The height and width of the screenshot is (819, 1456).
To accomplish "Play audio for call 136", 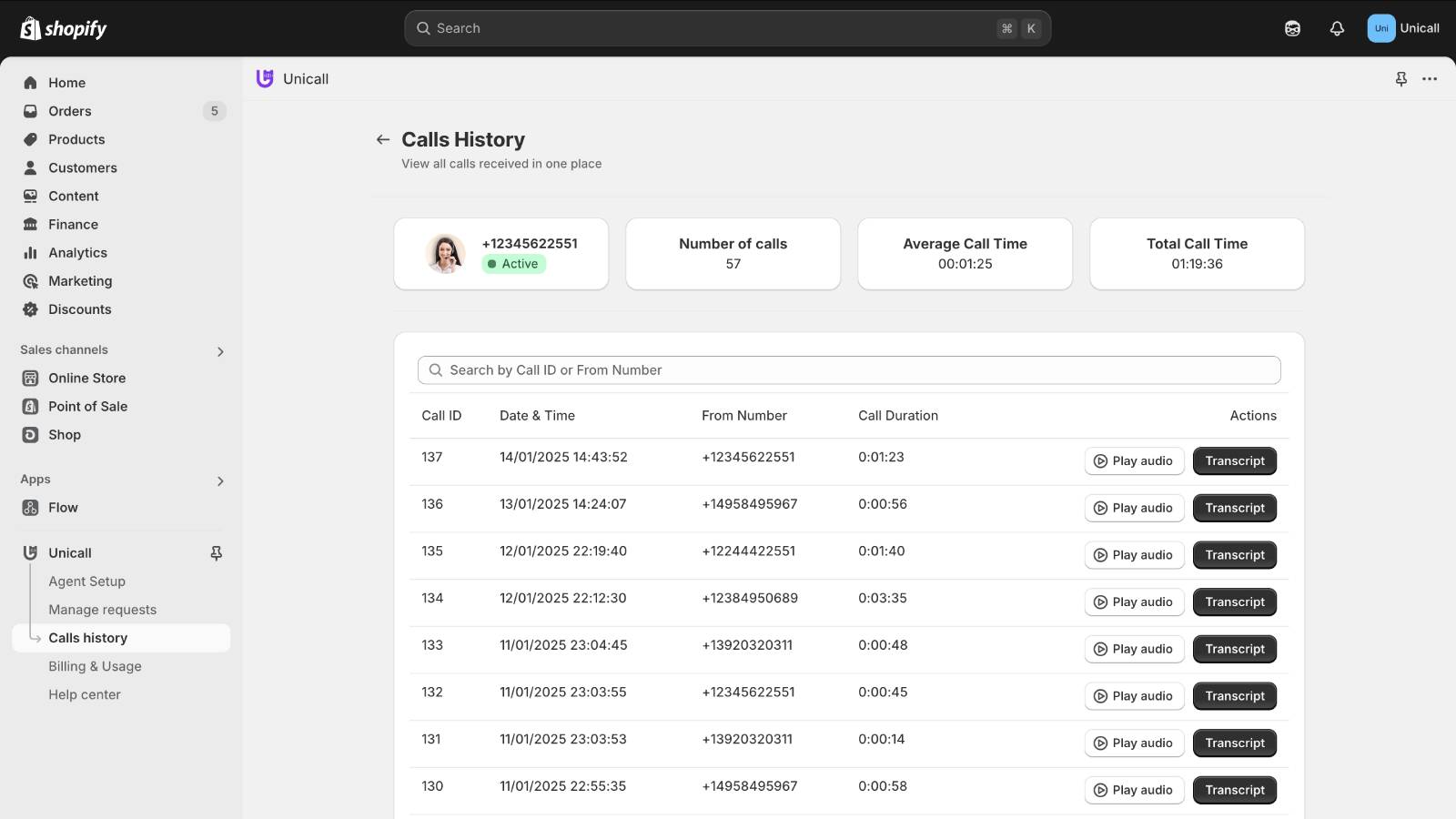I will (1134, 508).
